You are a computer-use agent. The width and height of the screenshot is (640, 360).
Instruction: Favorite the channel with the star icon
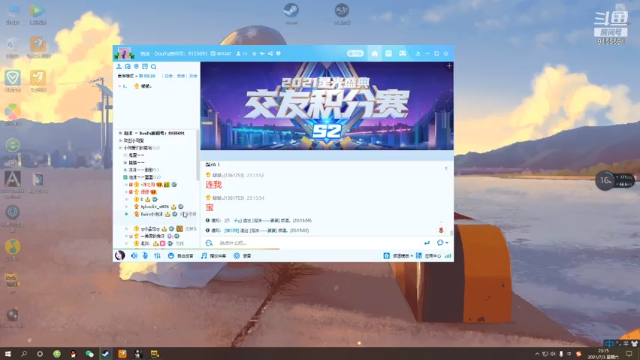click(x=254, y=53)
